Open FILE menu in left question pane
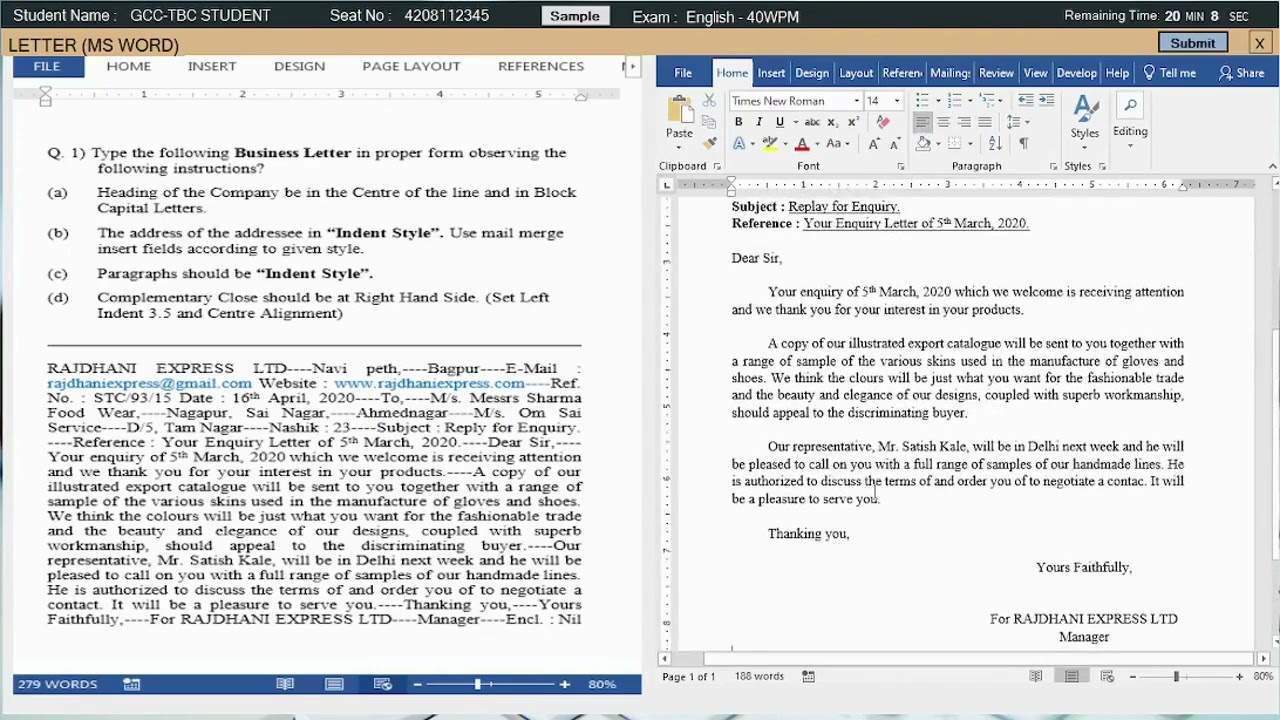The height and width of the screenshot is (720, 1280). click(47, 66)
